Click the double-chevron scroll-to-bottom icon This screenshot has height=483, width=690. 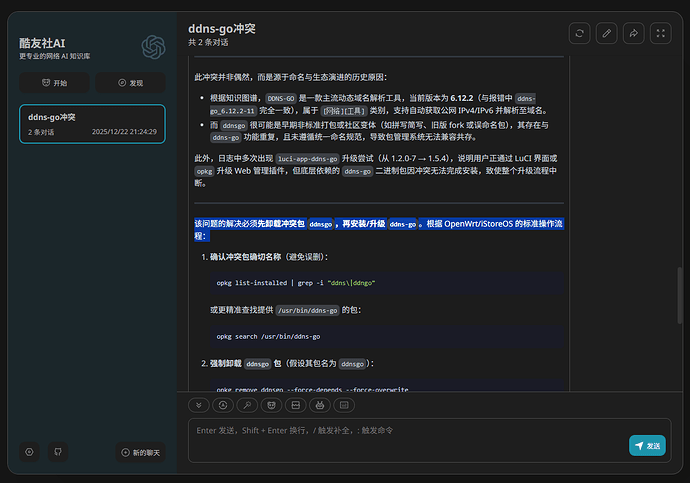pyautogui.click(x=198, y=405)
